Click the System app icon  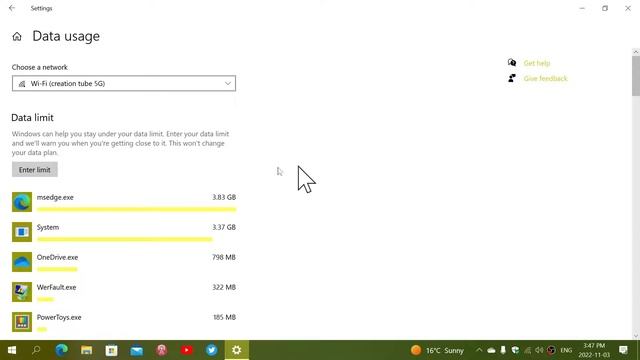22,232
